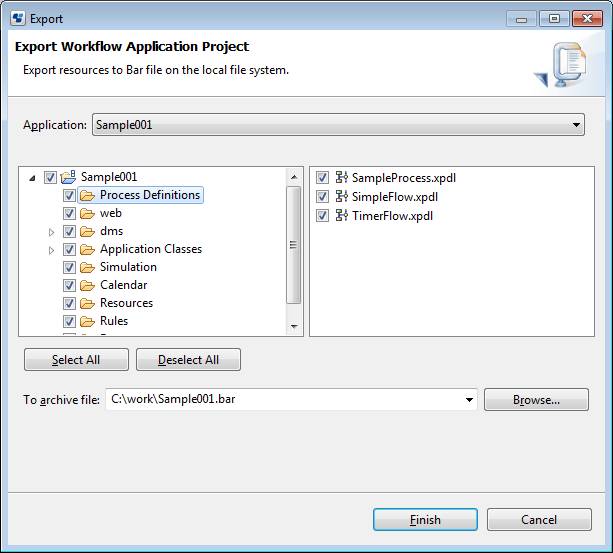The width and height of the screenshot is (613, 553).
Task: Uncheck the Process Definitions checkbox
Action: click(x=69, y=195)
